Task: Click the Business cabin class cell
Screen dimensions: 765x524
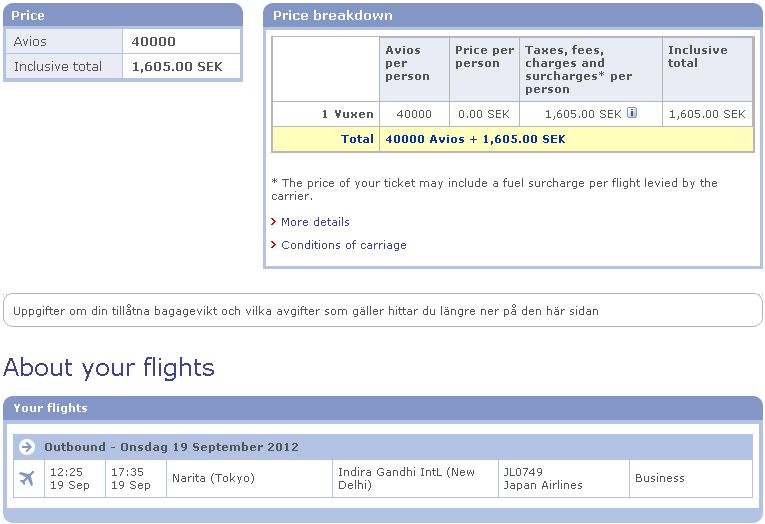Action: [x=691, y=479]
